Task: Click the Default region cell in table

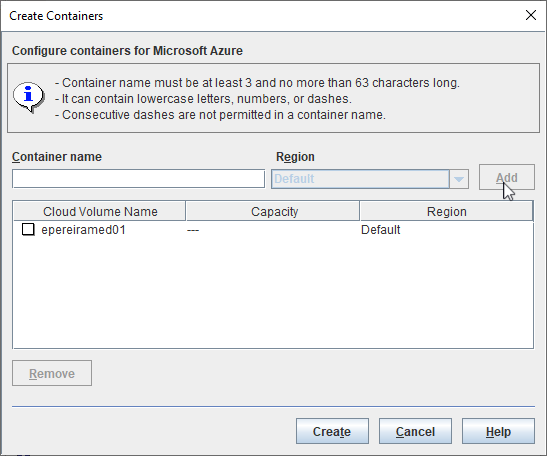Action: [x=380, y=230]
